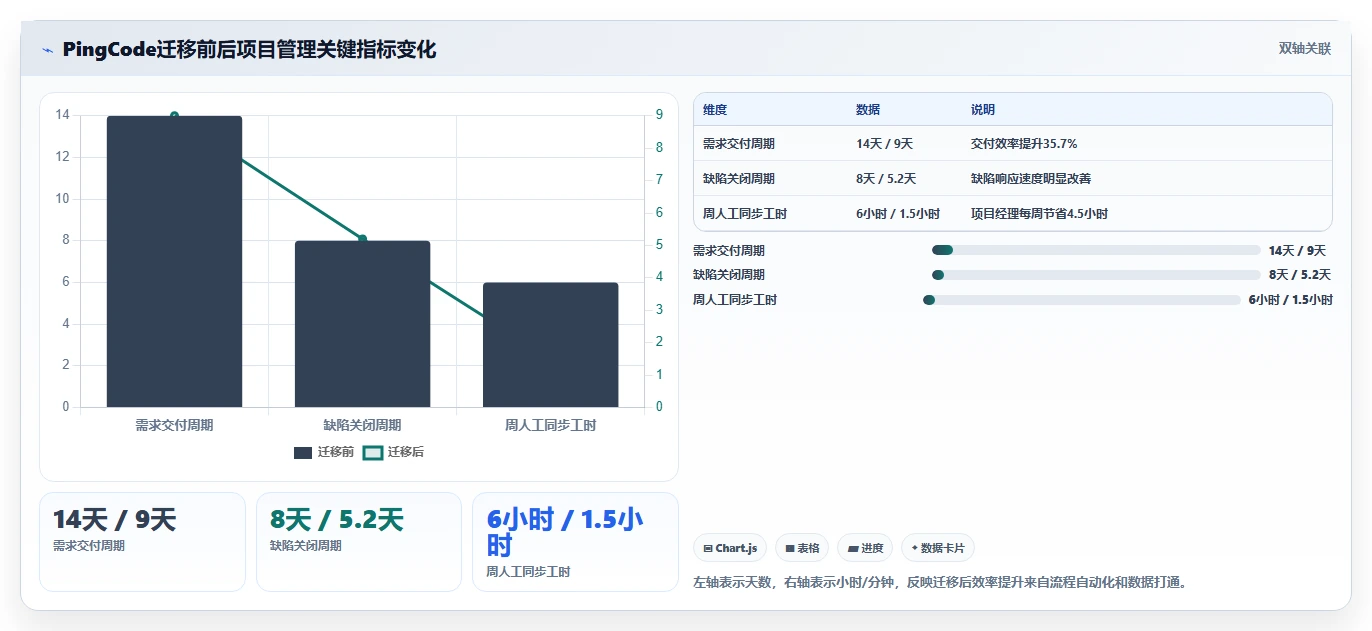This screenshot has height=631, width=1372.
Task: Click the blue 6小时 / 1.5小时 data card
Action: (575, 542)
